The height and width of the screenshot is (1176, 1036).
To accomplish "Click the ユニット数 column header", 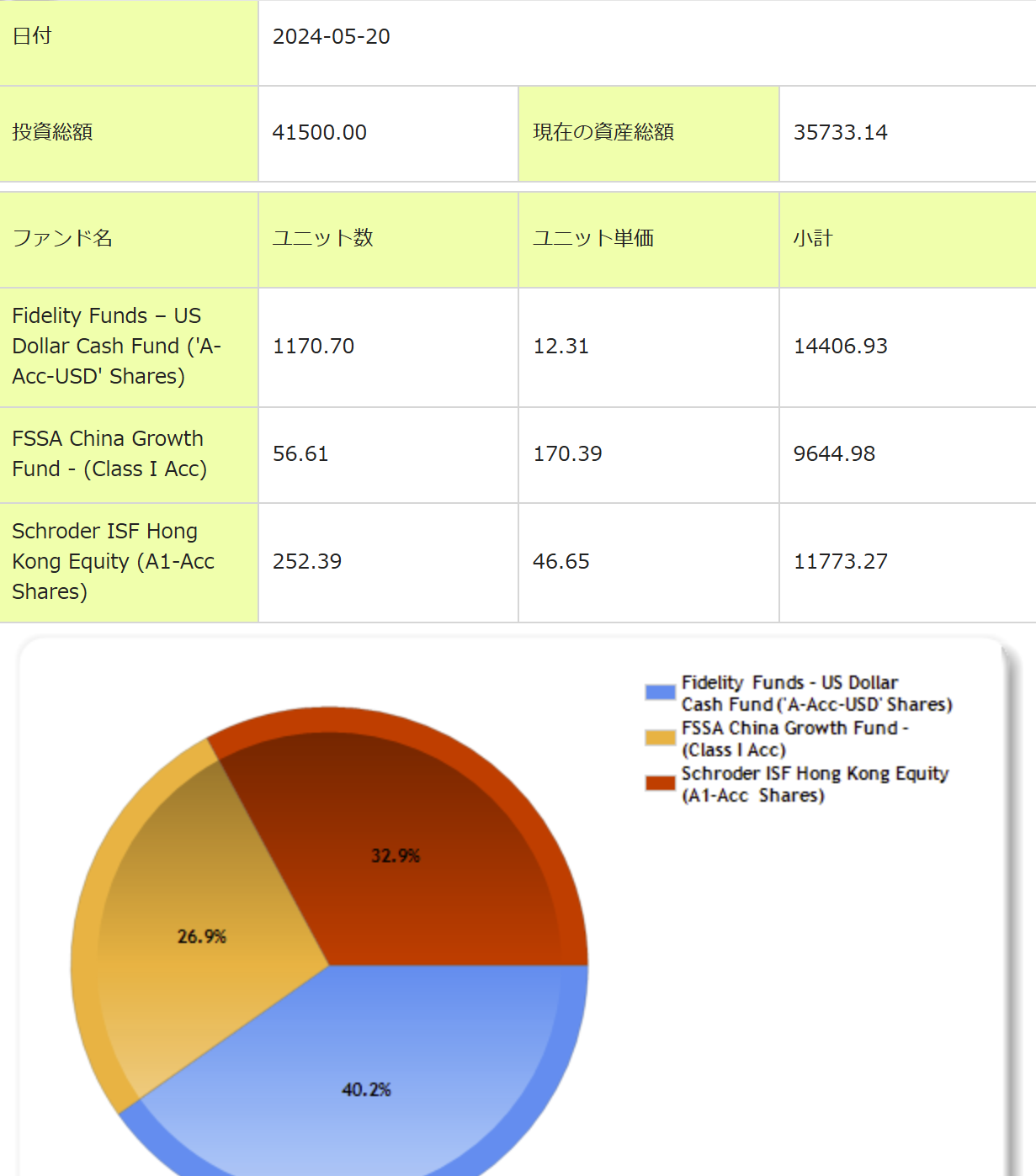I will 322,239.
